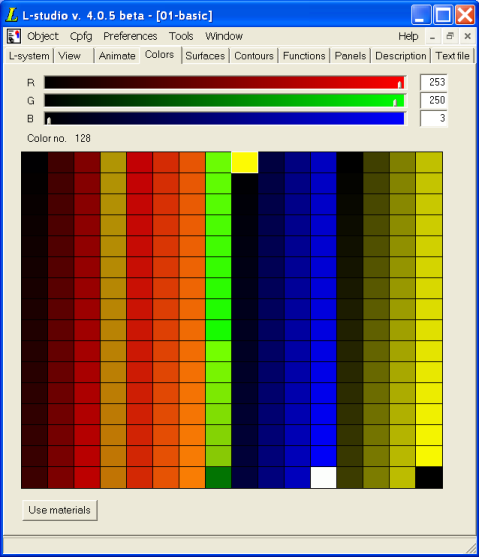Screen dimensions: 479x557
Task: Open the document icon menu beside Object
Action: click(x=14, y=36)
